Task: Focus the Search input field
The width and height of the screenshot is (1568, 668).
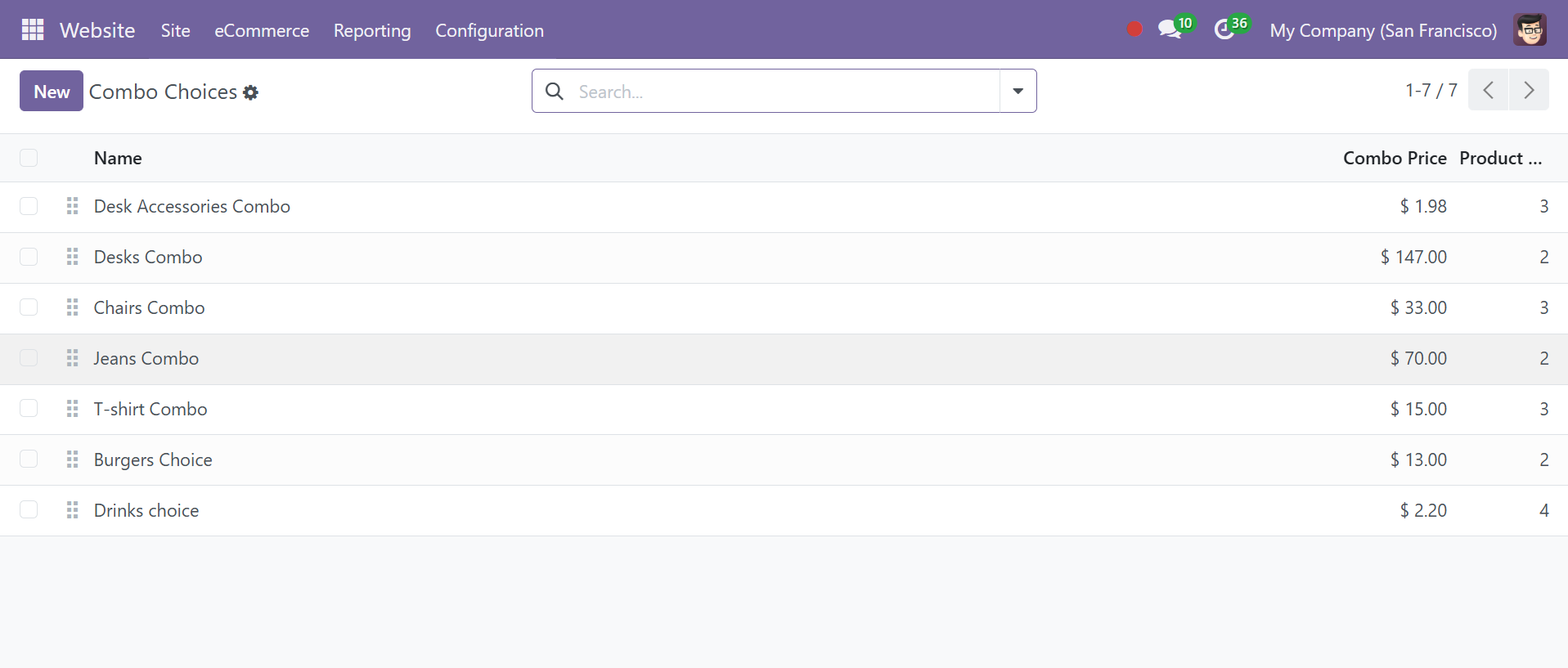Action: [x=785, y=91]
